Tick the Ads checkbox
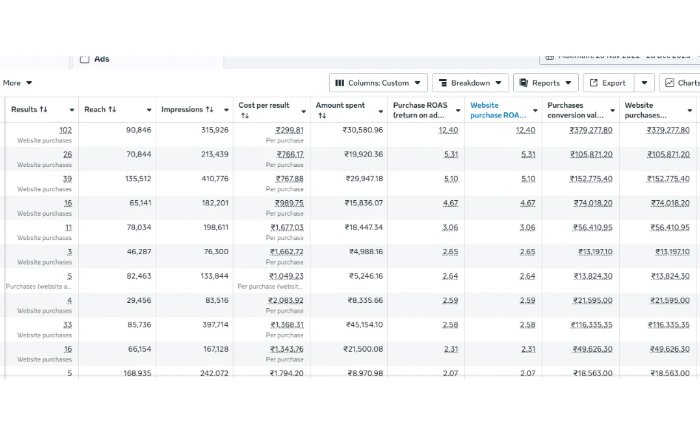700x435 pixels. point(84,59)
